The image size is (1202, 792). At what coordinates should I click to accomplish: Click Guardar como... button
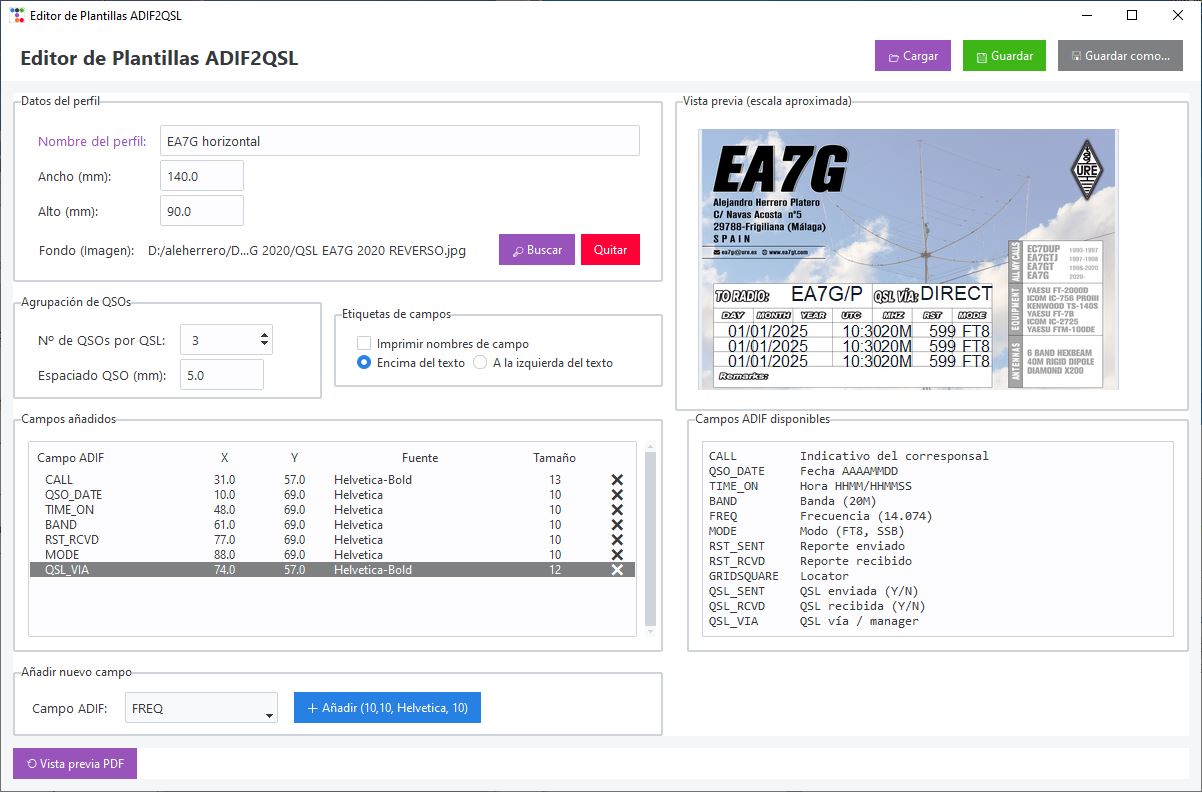click(1120, 56)
